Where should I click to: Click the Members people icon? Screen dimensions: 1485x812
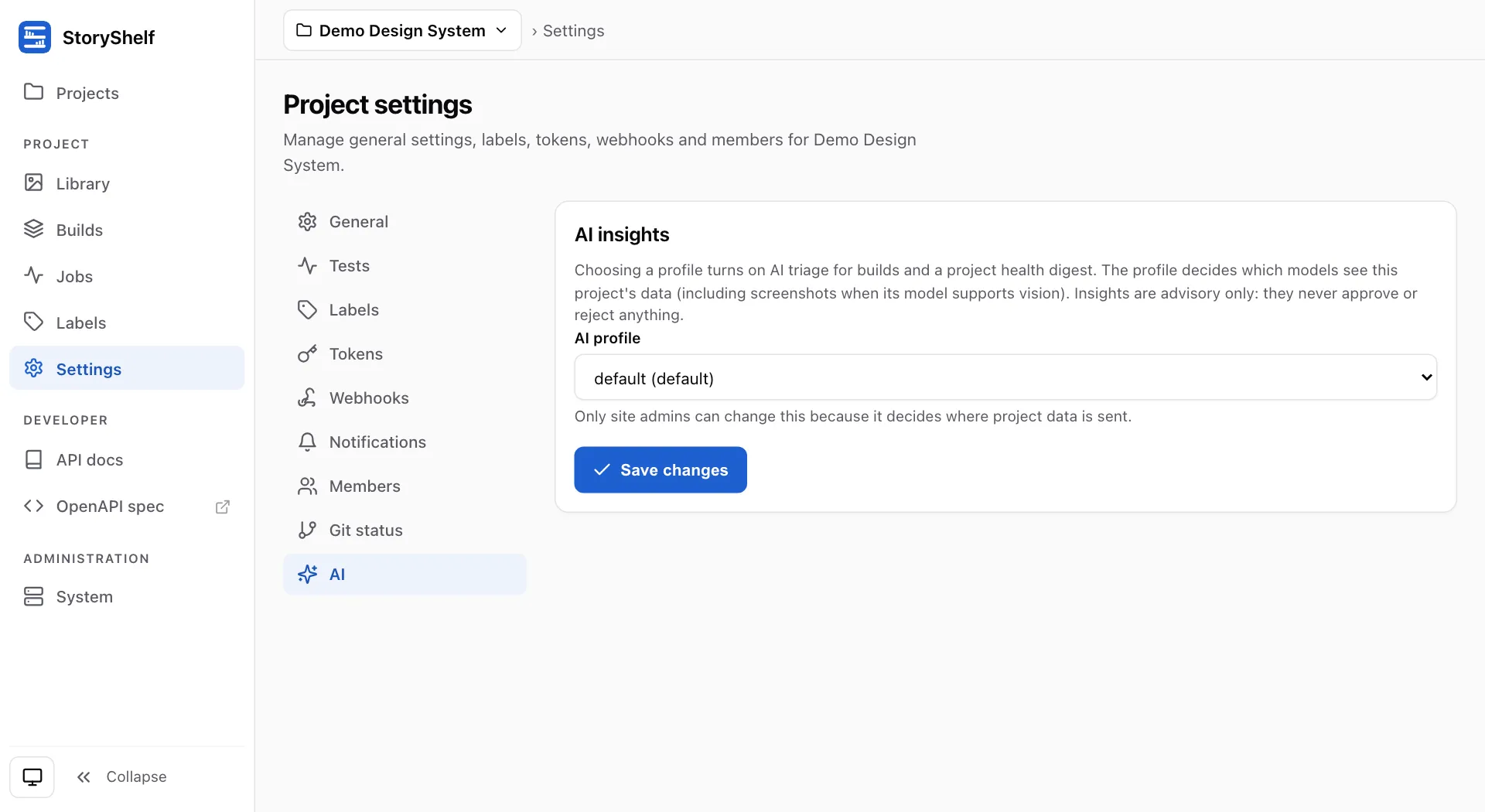(x=307, y=486)
